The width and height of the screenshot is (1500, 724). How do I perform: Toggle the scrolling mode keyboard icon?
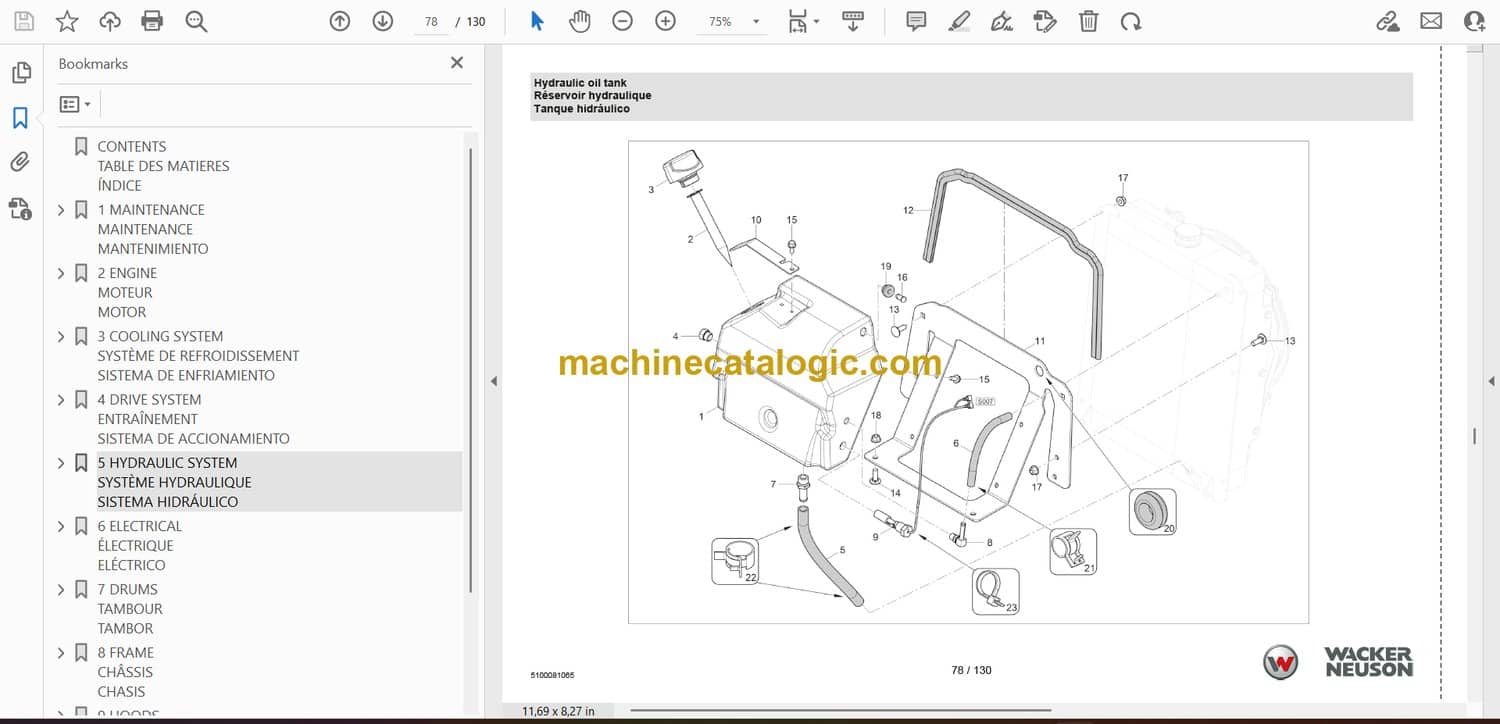tap(853, 21)
